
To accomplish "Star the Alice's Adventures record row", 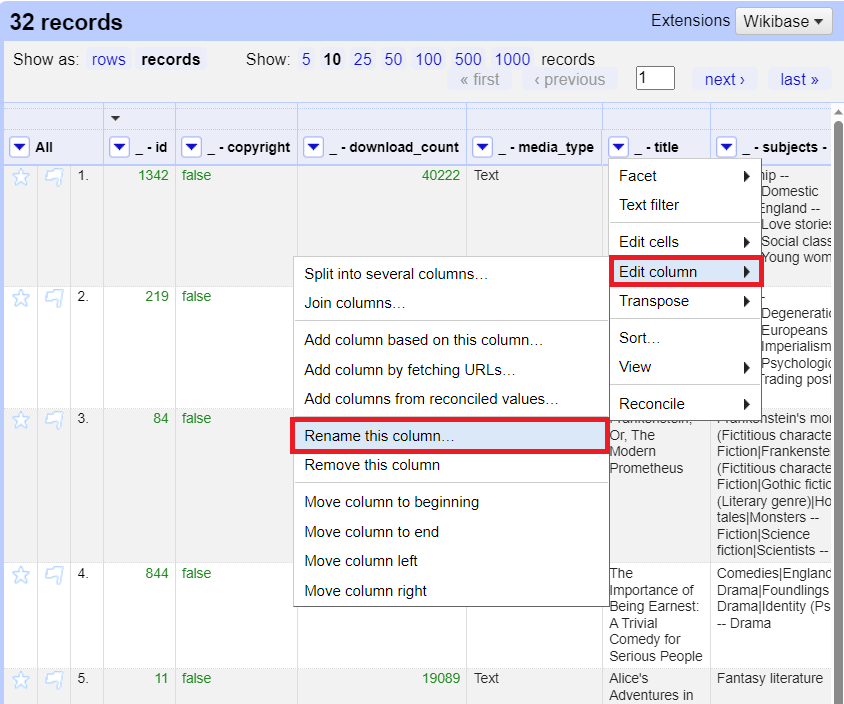I will click(x=20, y=678).
